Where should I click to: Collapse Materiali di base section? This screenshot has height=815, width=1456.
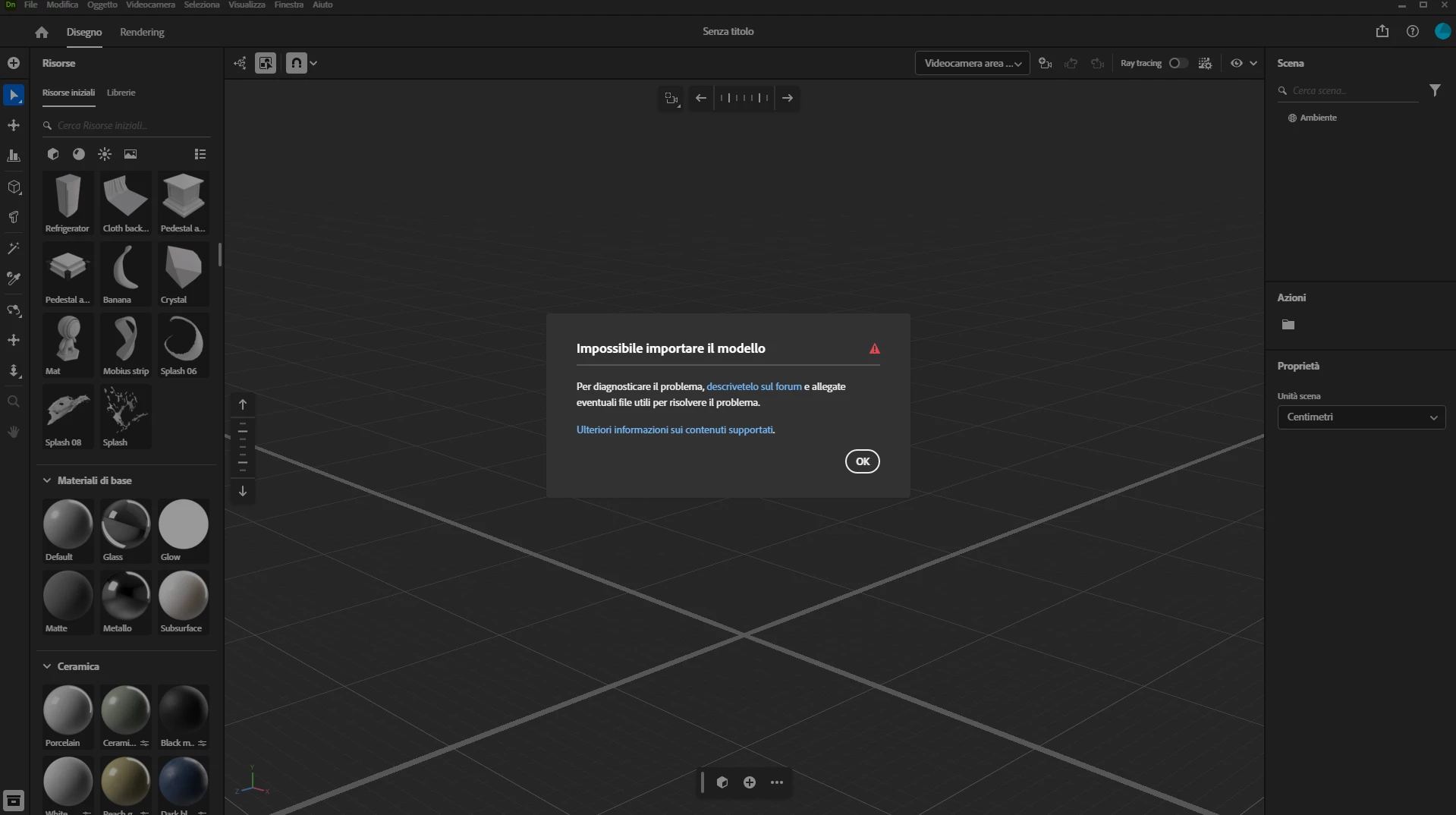click(47, 480)
